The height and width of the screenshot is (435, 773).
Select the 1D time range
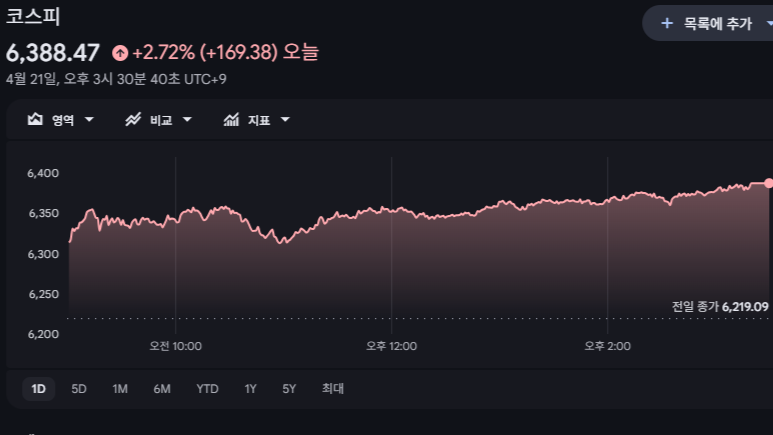39,389
